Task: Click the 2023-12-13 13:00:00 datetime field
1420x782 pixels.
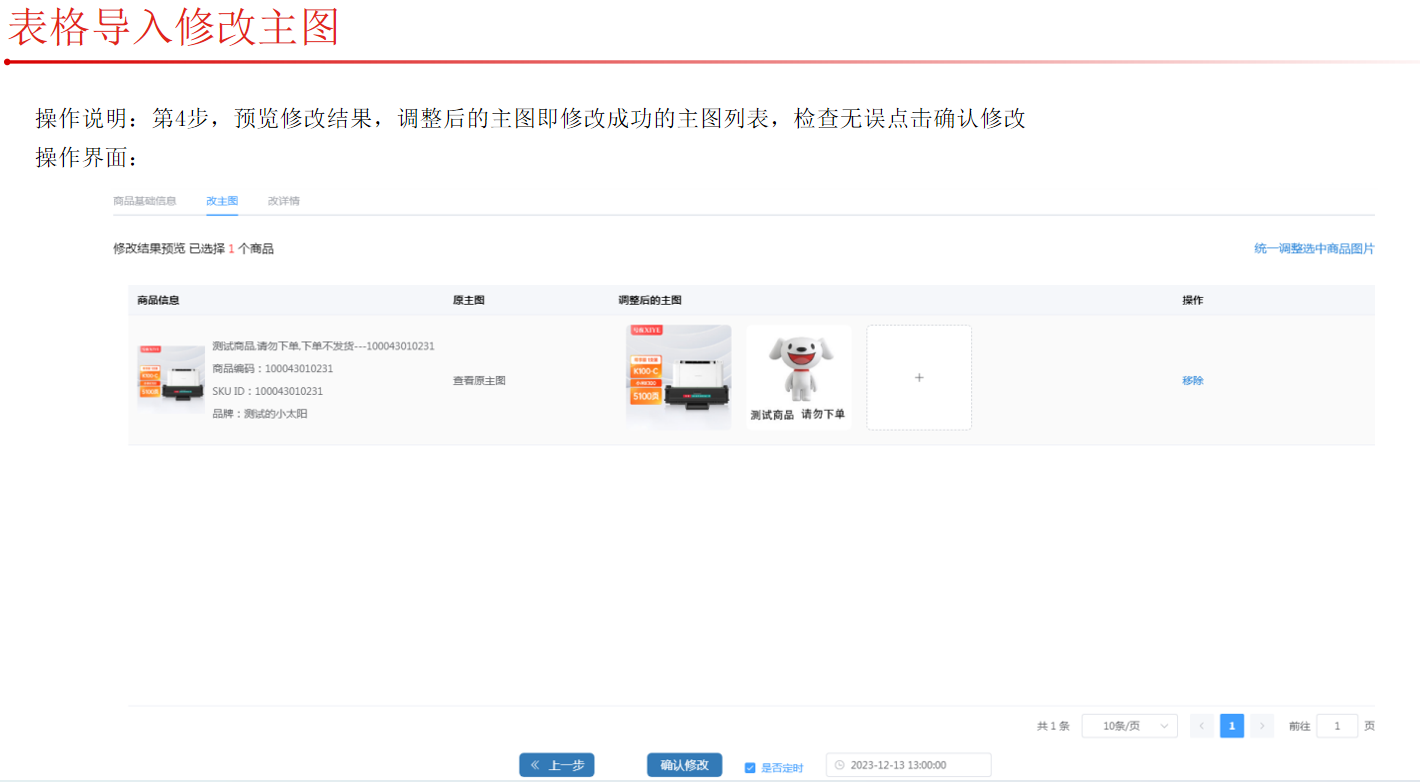Action: click(x=908, y=766)
